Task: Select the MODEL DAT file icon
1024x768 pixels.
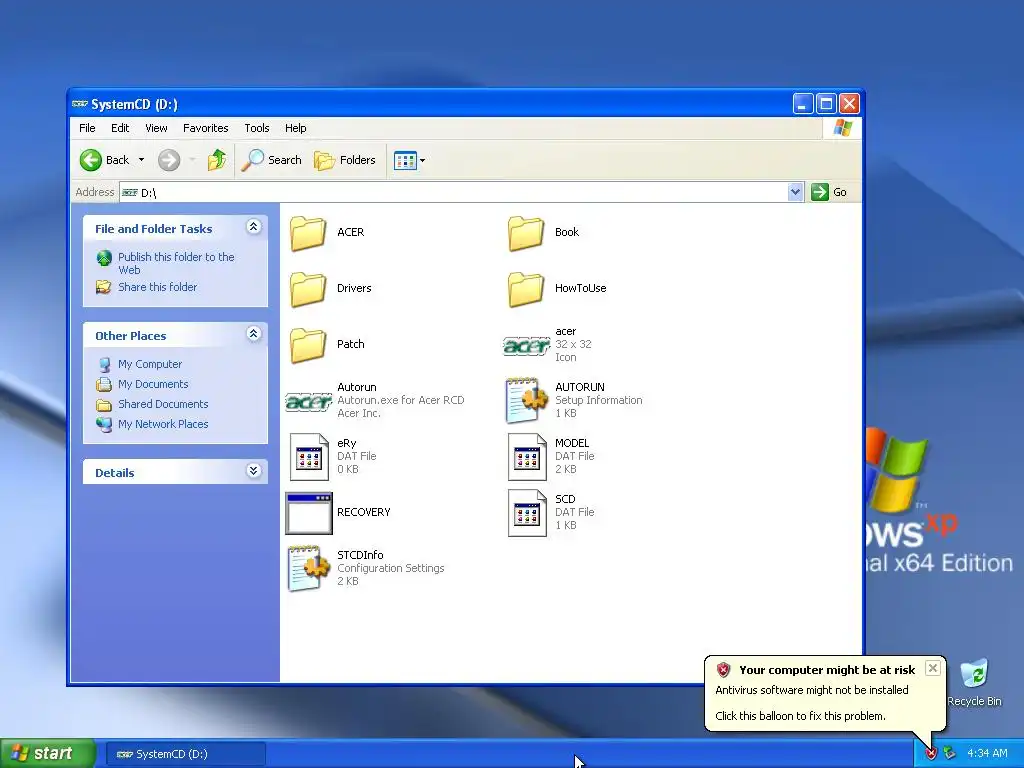Action: point(526,457)
